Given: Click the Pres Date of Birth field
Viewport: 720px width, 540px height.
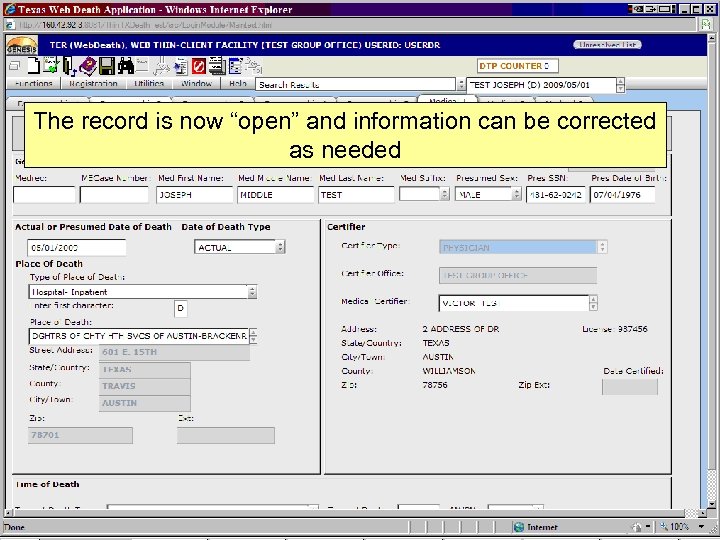Looking at the screenshot, I should pos(623,195).
